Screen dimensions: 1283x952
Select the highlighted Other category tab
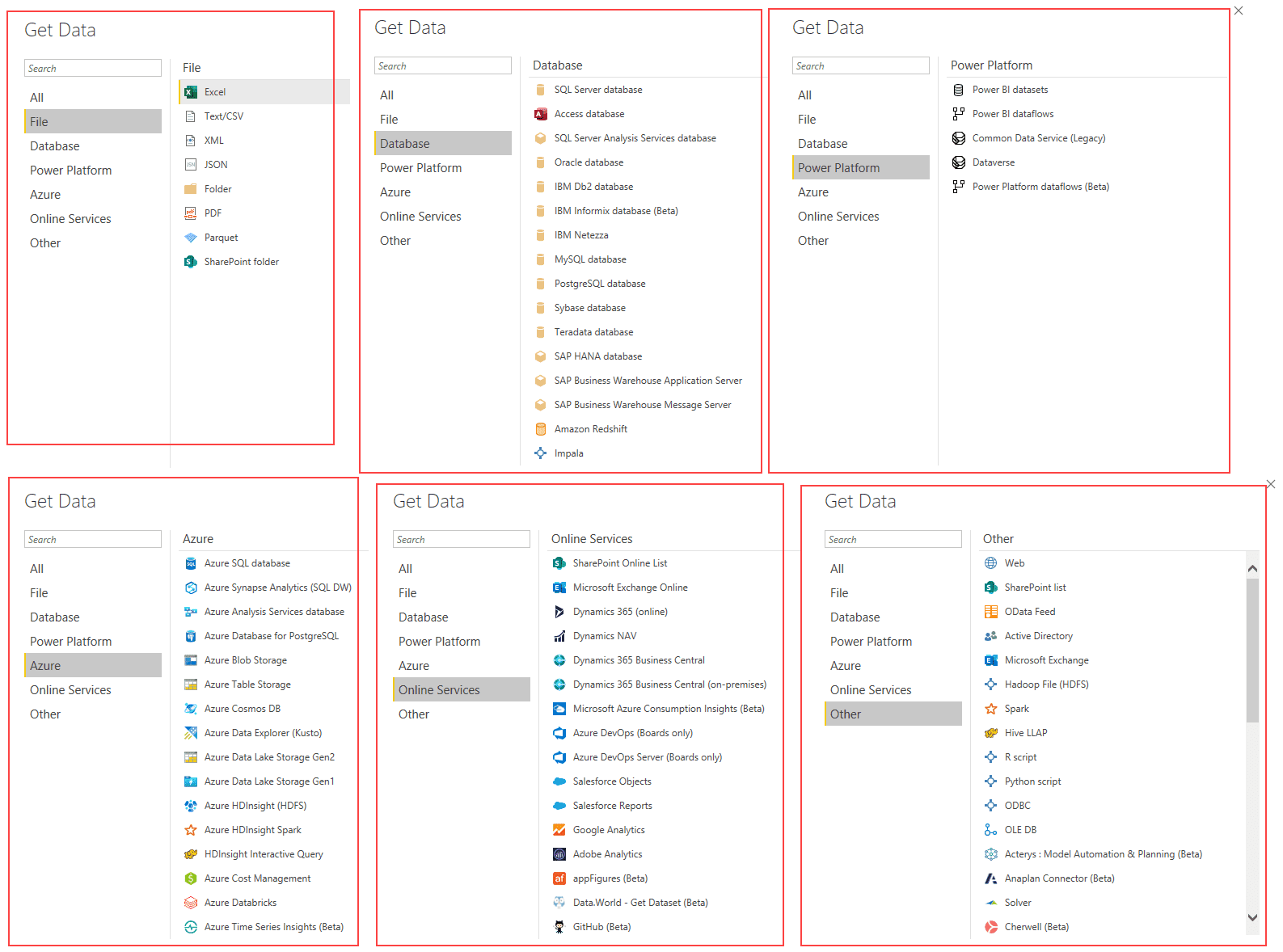893,714
